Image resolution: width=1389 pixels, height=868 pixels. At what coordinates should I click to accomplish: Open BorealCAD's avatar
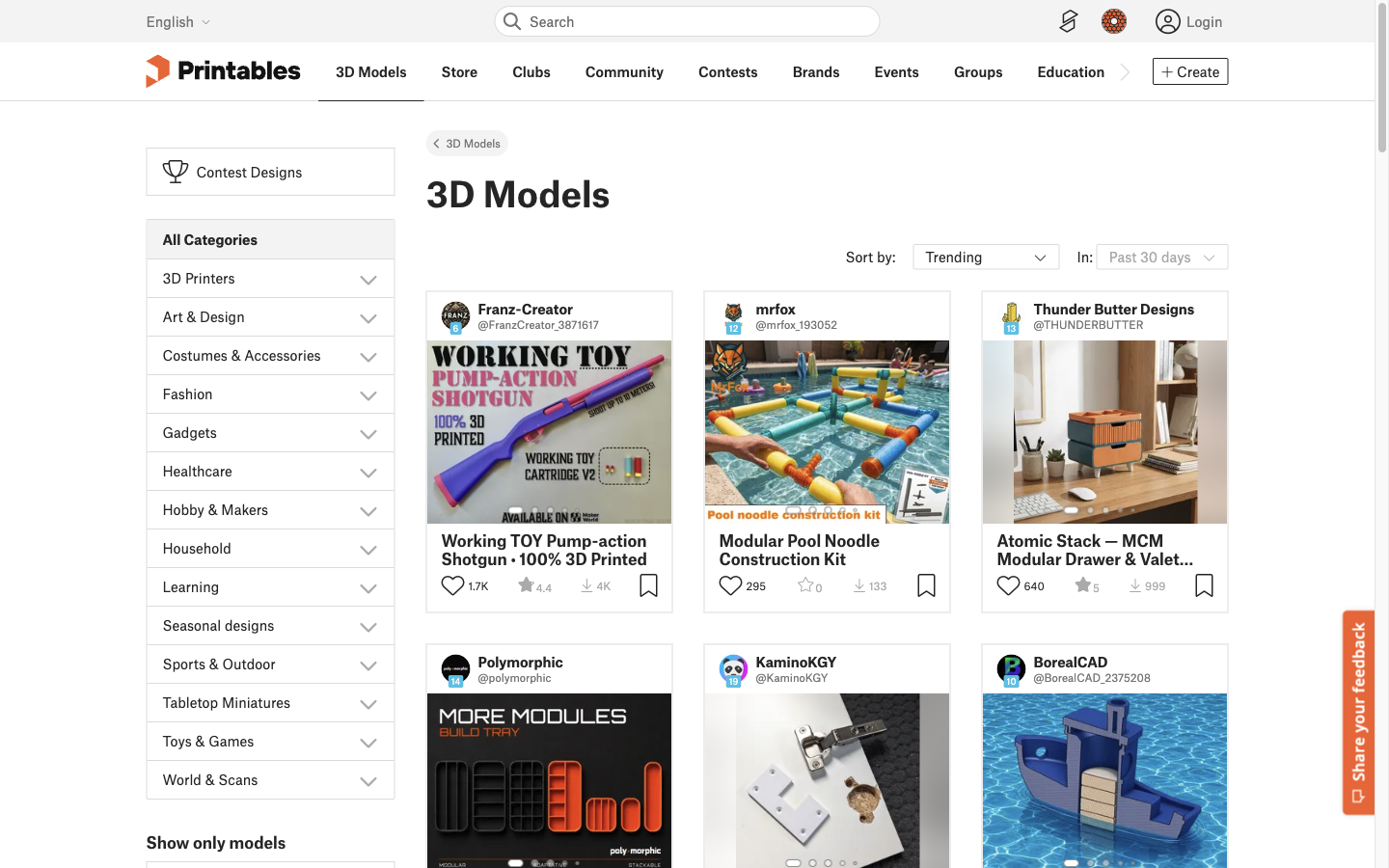1011,669
